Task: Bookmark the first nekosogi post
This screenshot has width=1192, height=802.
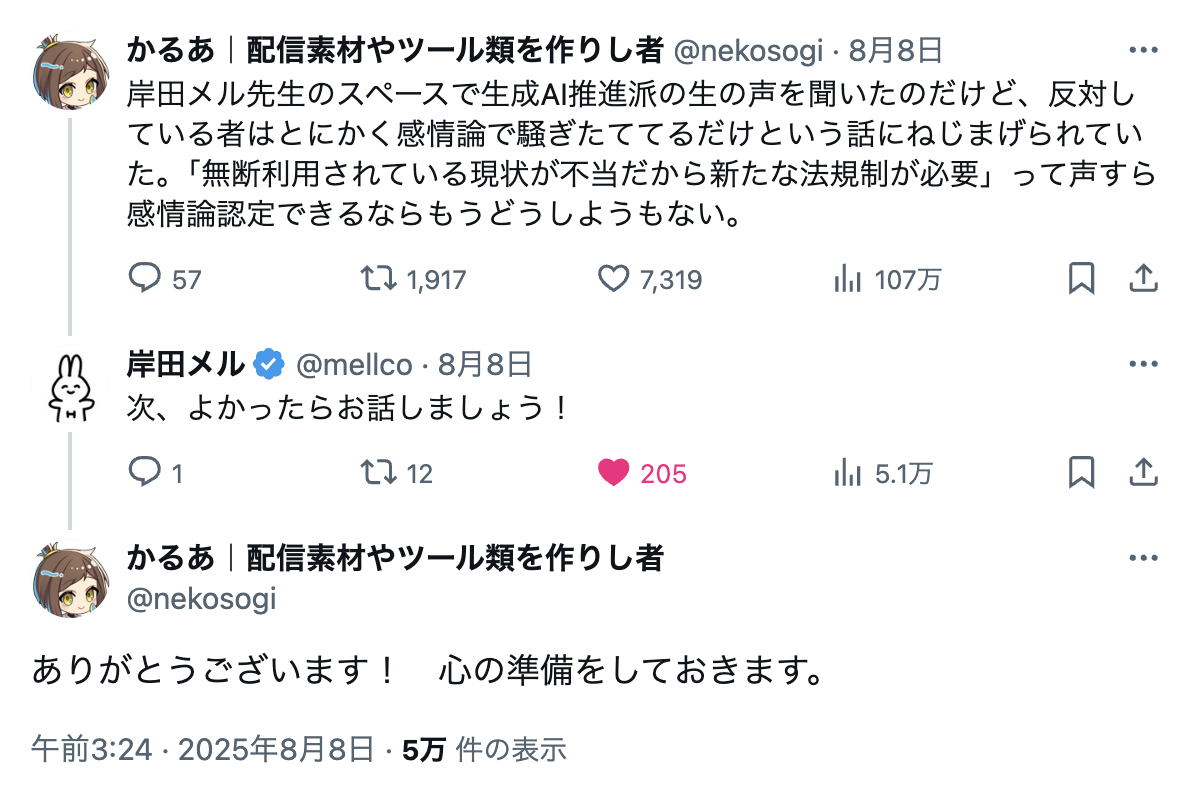Action: pos(1081,279)
